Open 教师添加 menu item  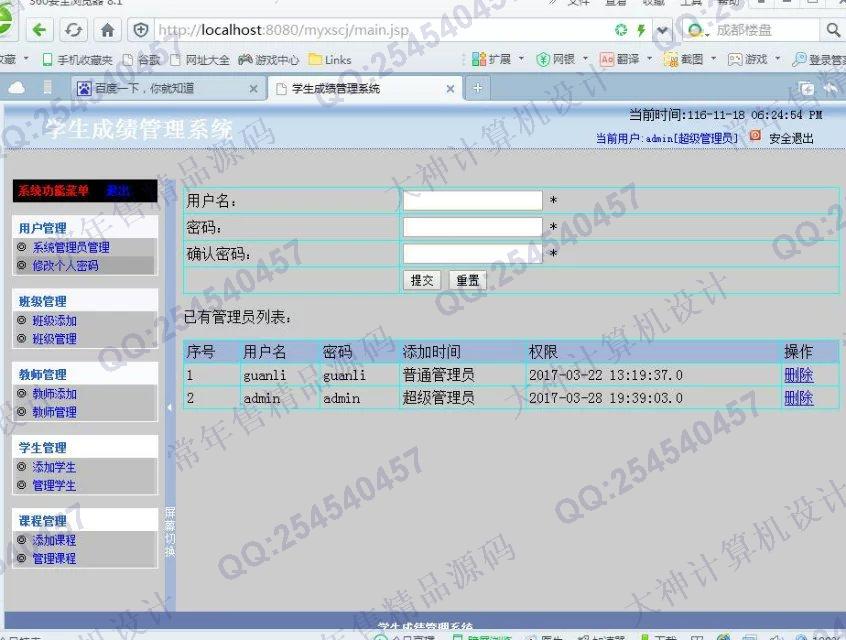pos(54,394)
